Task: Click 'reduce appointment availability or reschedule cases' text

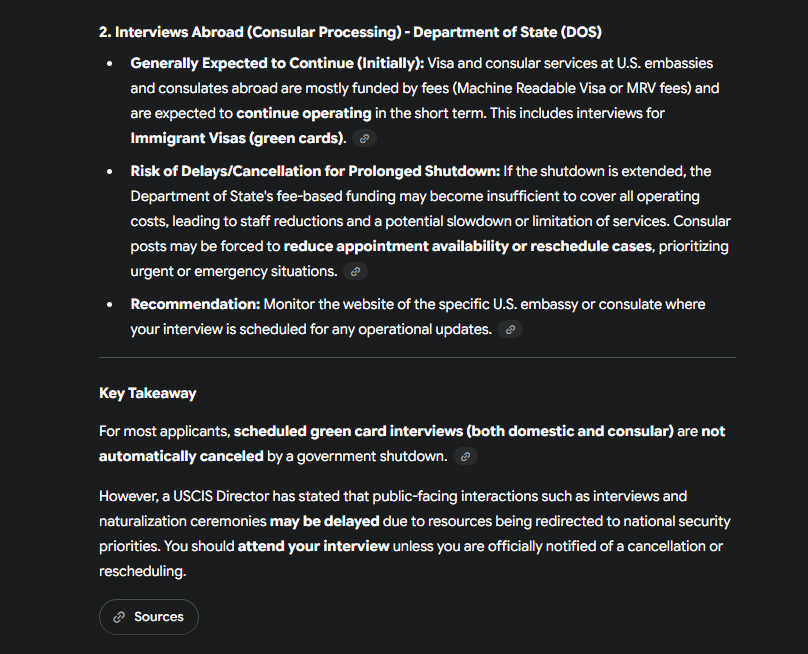Action: [x=468, y=246]
